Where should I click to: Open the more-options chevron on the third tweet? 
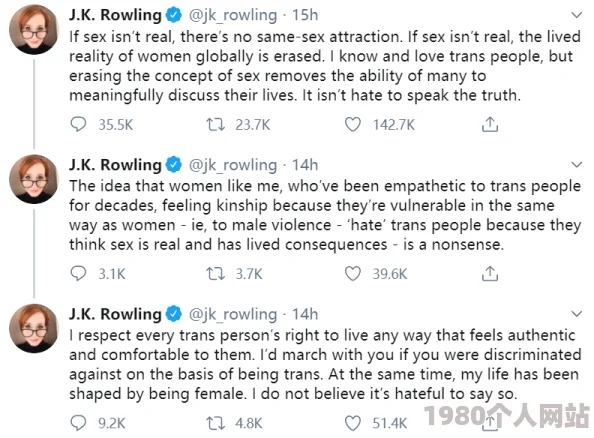[x=576, y=314]
